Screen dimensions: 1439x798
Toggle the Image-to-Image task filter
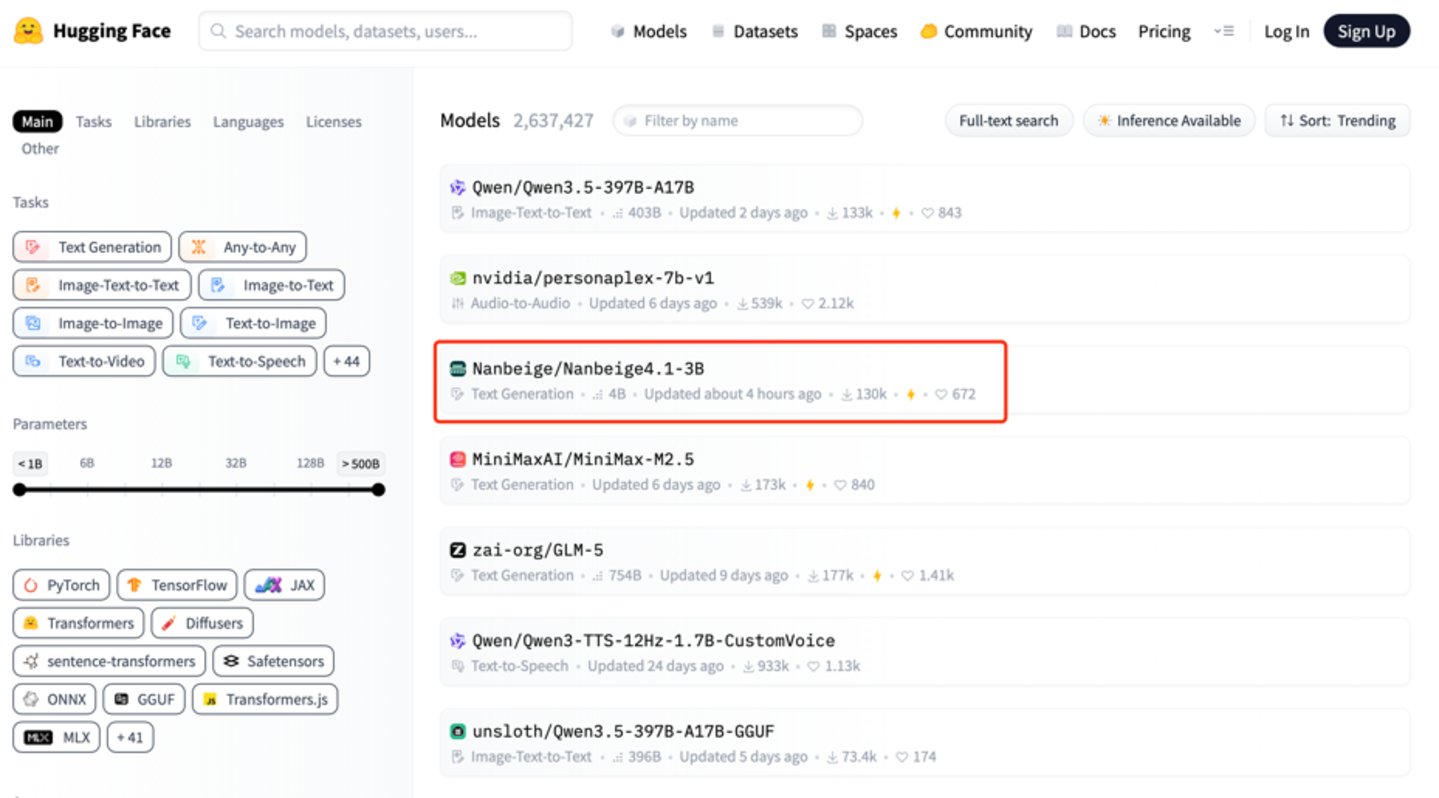click(x=93, y=323)
